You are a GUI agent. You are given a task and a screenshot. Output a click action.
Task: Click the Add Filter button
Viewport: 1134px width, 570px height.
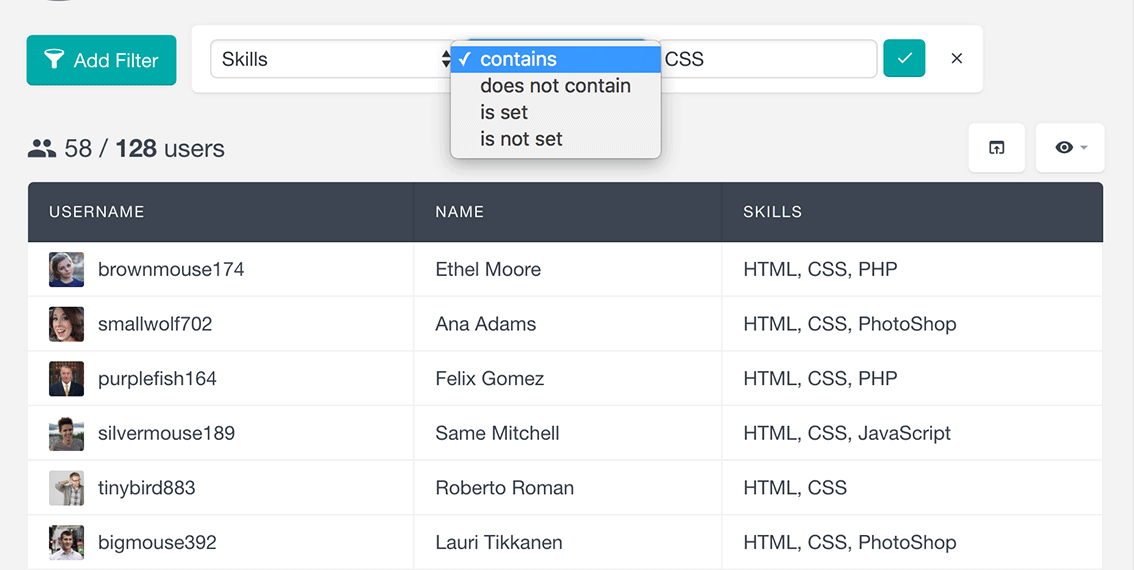101,60
